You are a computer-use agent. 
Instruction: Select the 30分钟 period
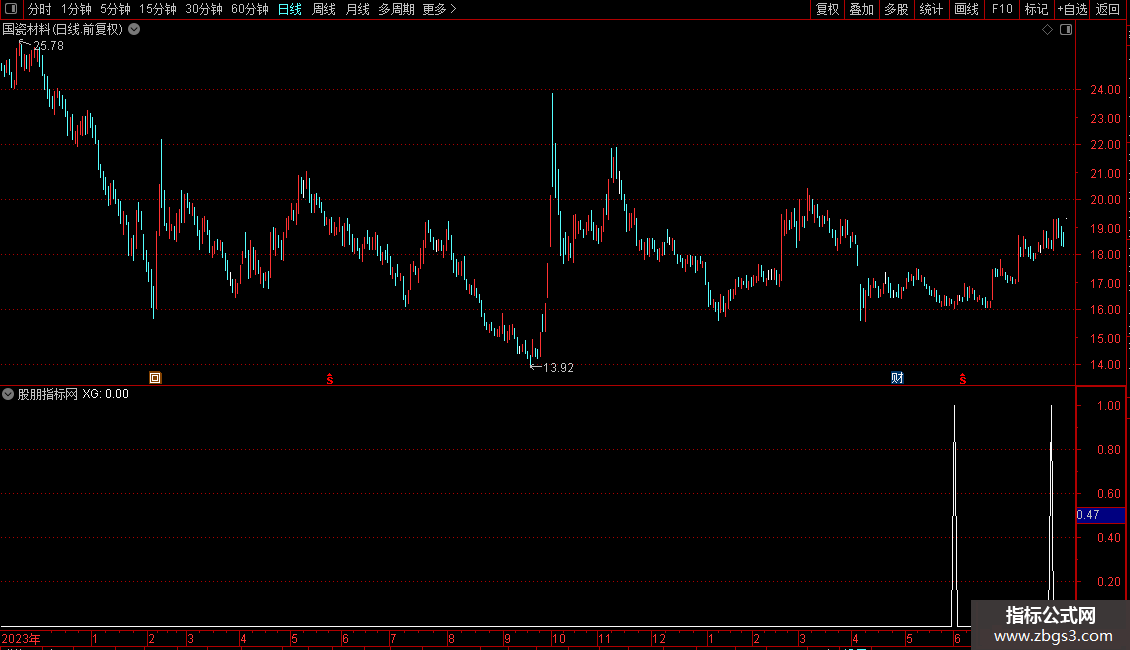click(x=204, y=9)
